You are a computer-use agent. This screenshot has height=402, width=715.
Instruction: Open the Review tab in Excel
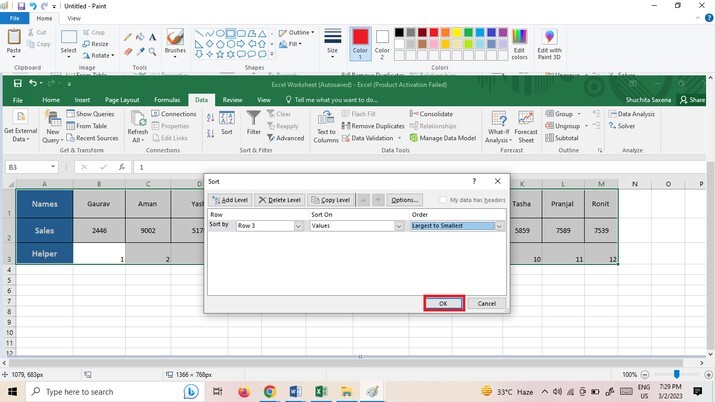click(x=232, y=100)
